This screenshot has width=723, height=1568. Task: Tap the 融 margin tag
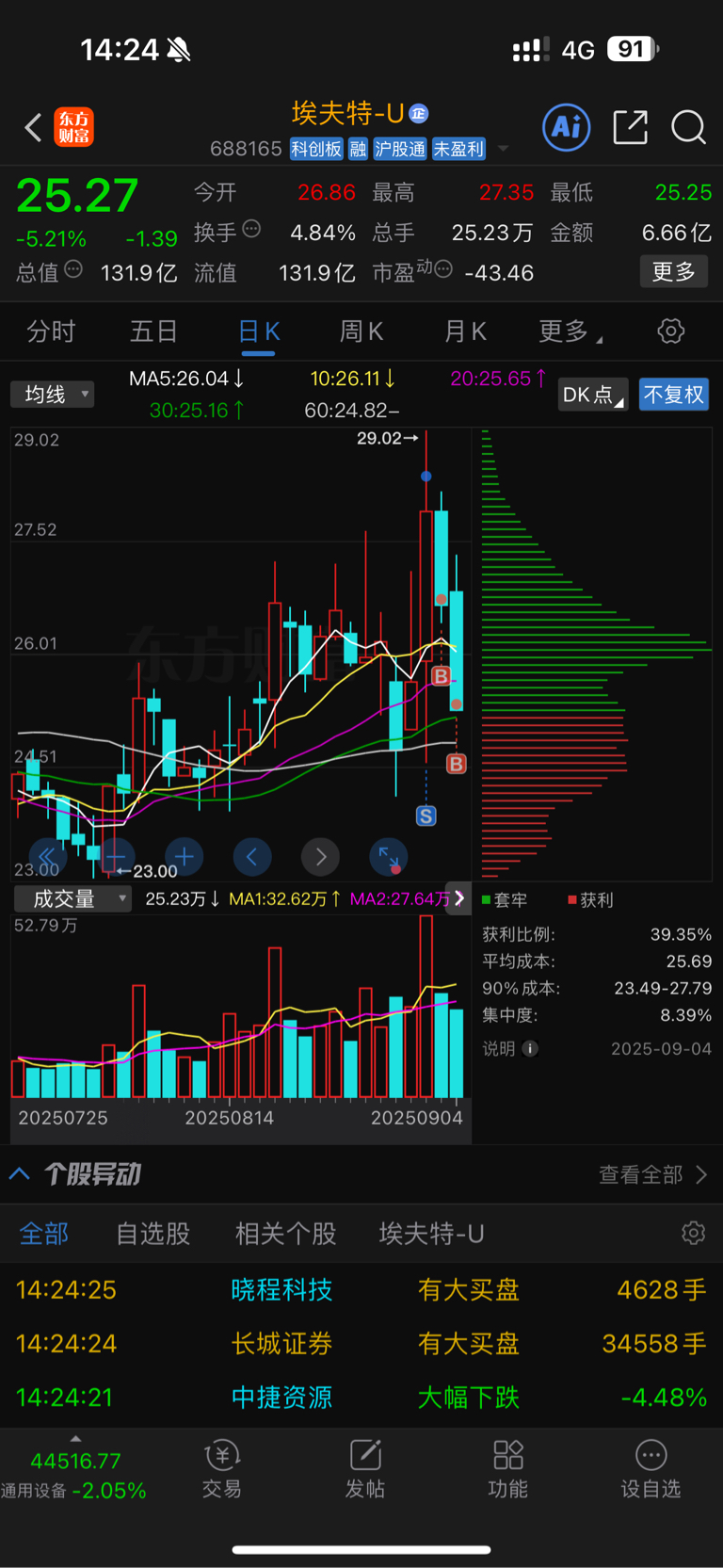pyautogui.click(x=358, y=149)
